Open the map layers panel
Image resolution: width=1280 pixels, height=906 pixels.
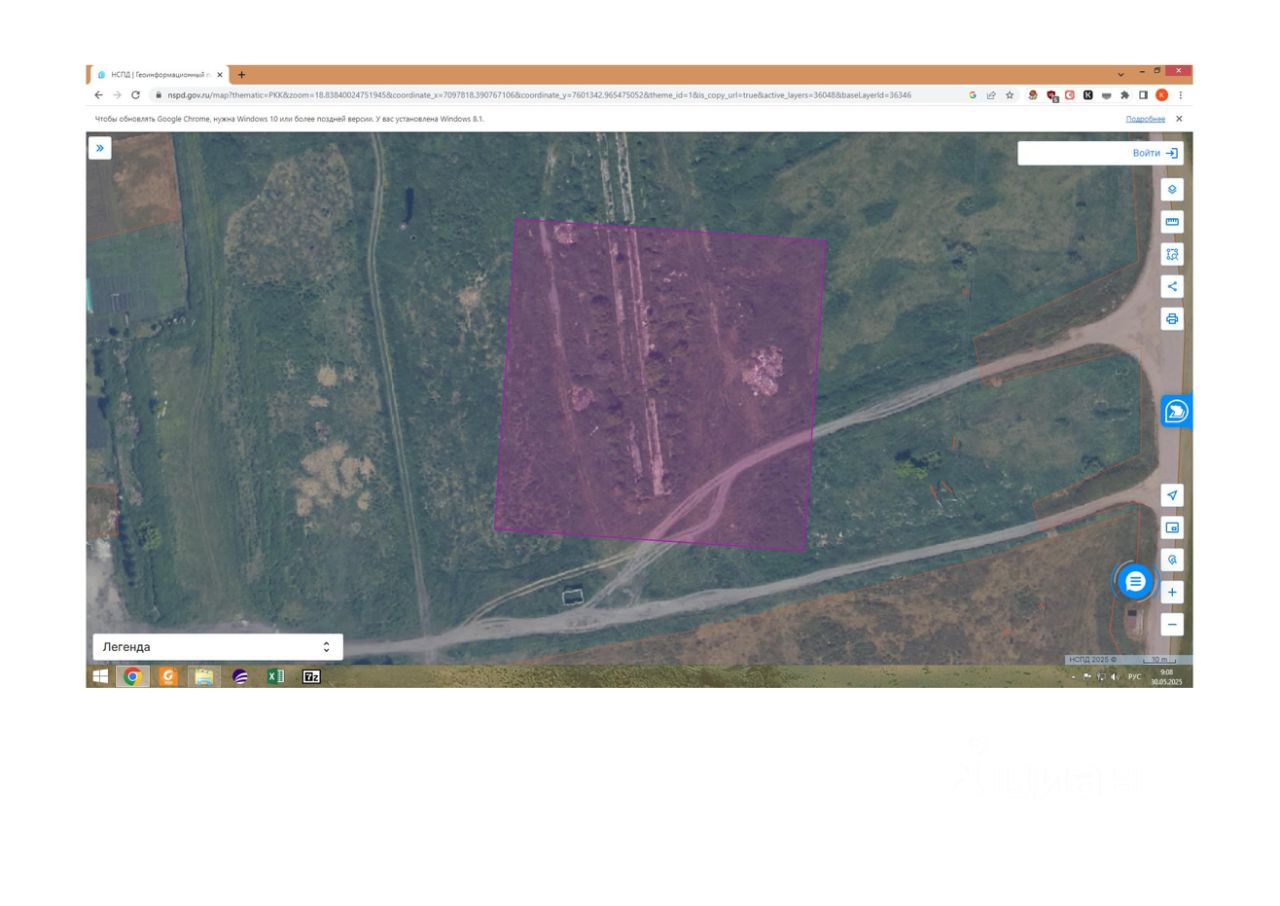click(1172, 189)
